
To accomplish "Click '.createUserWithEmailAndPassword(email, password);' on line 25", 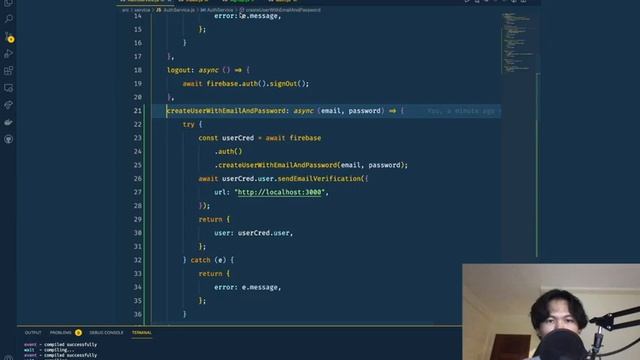I will (x=311, y=165).
